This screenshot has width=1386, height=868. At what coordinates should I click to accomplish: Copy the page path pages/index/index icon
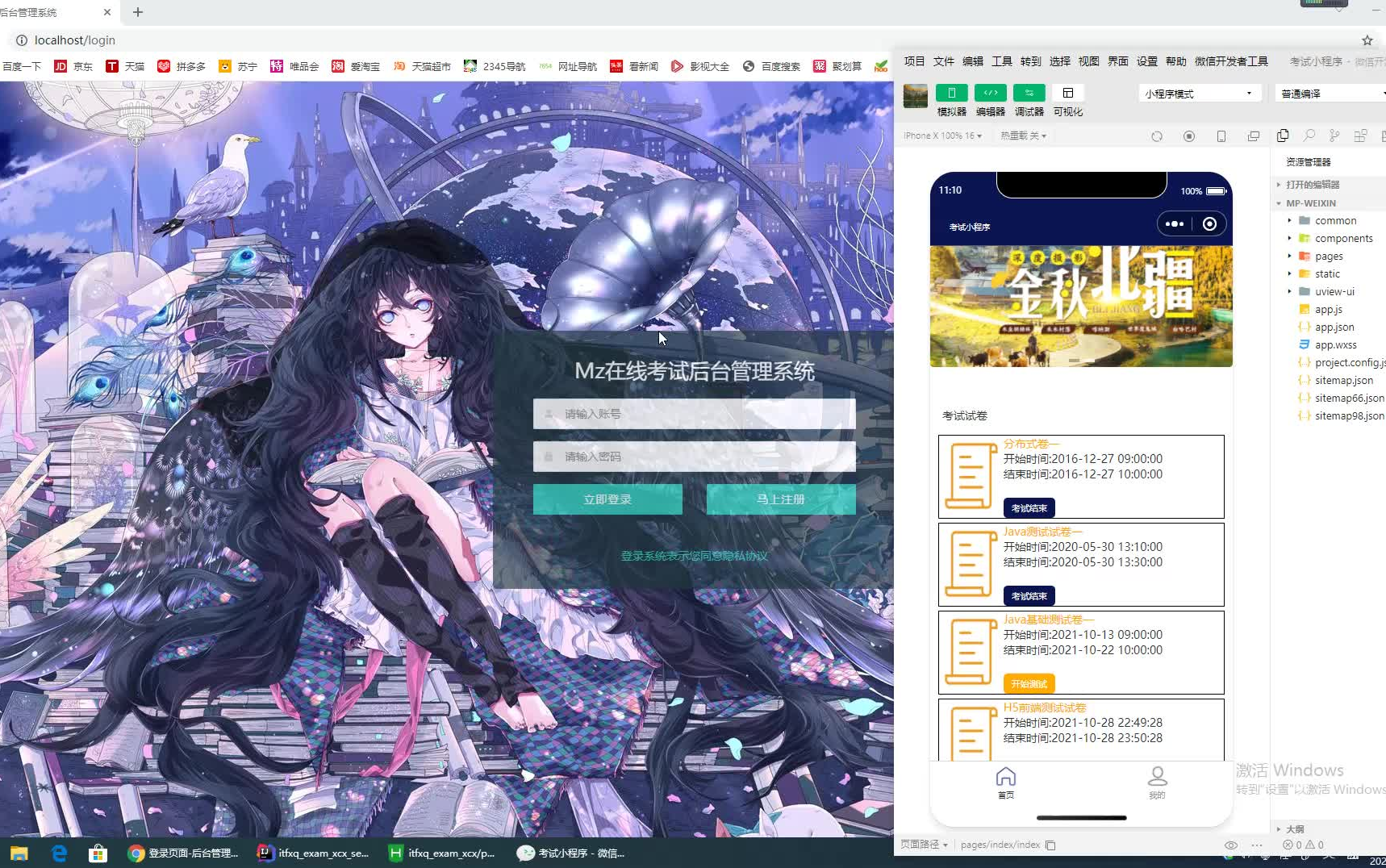tap(1050, 845)
